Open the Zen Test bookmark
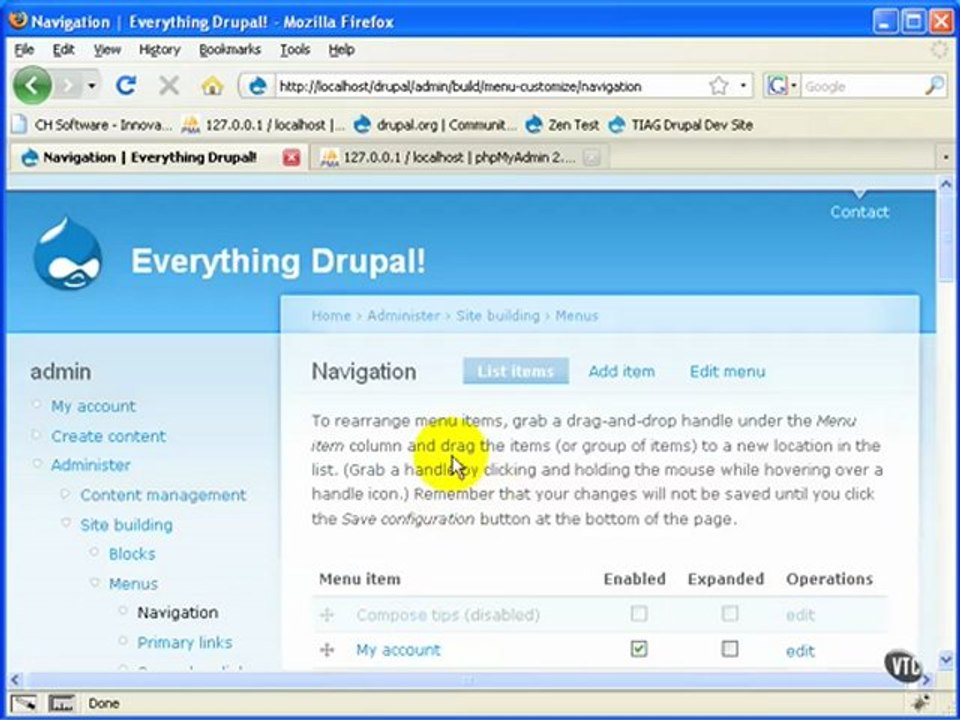The width and height of the screenshot is (960, 720). coord(562,125)
